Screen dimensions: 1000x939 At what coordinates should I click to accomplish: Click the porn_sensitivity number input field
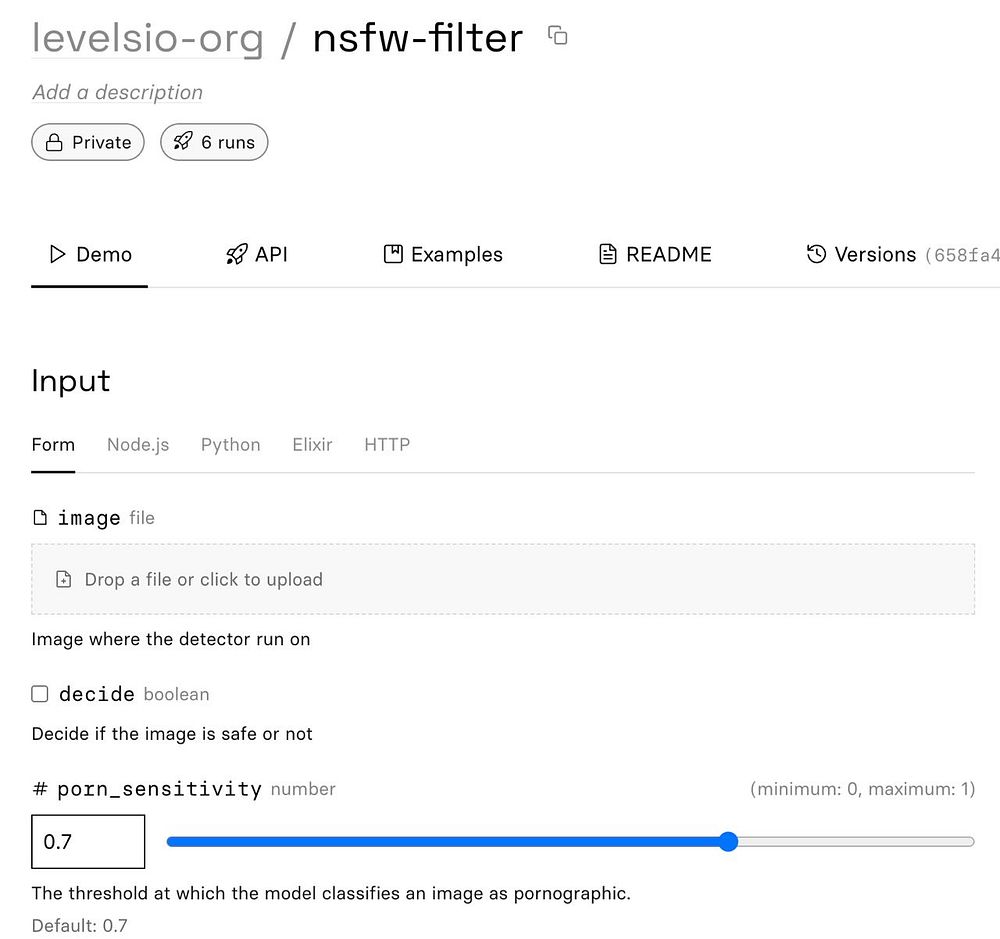tap(88, 842)
